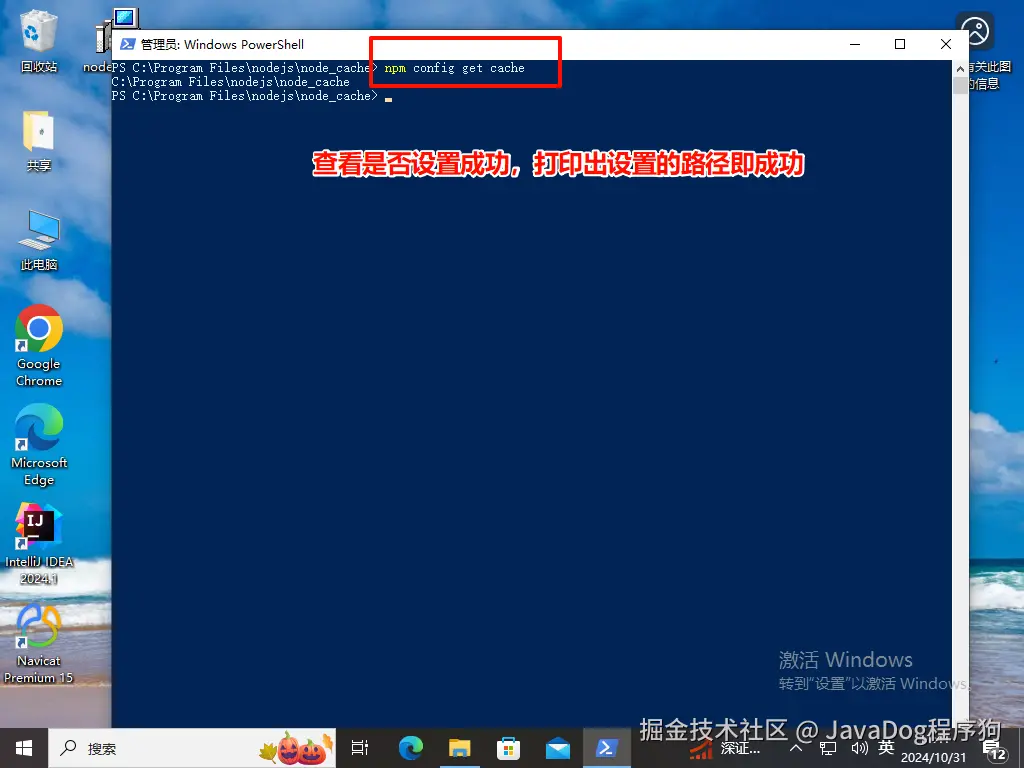Screen dimensions: 1024x768
Task: Click the Windows spotlight picture info icon
Action: [x=975, y=31]
